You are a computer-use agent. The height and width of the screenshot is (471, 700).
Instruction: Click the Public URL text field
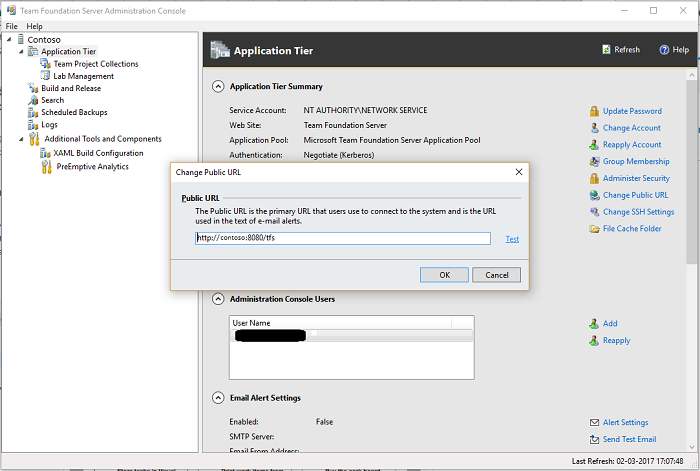(x=343, y=238)
